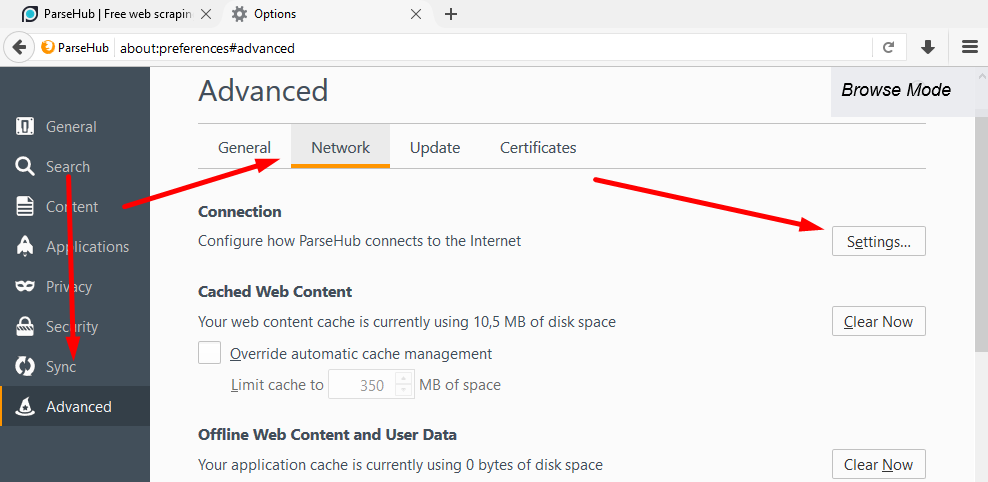The height and width of the screenshot is (482, 988).
Task: Close the Options browser tab
Action: pos(416,14)
